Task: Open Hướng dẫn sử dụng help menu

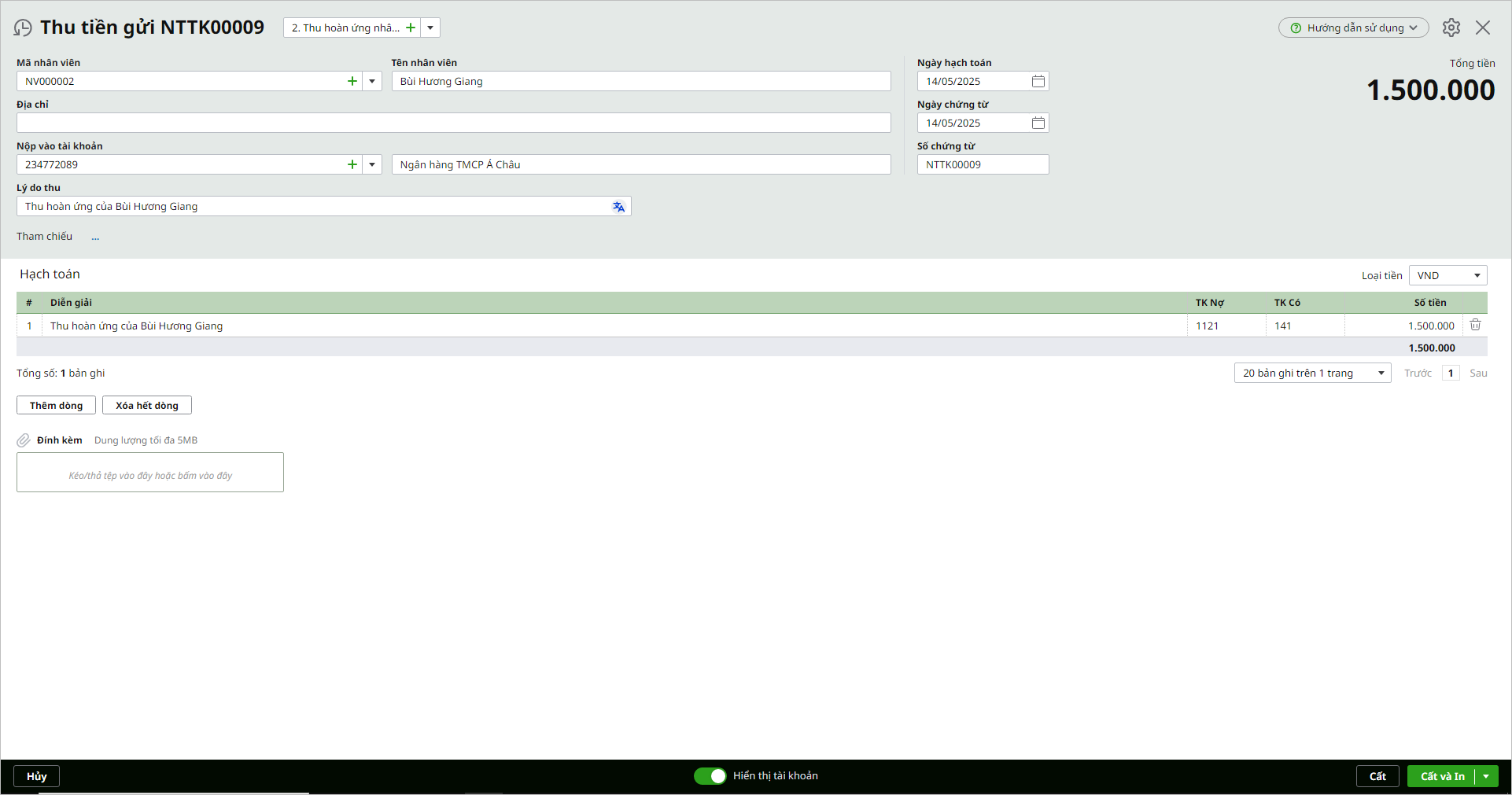Action: coord(1353,28)
